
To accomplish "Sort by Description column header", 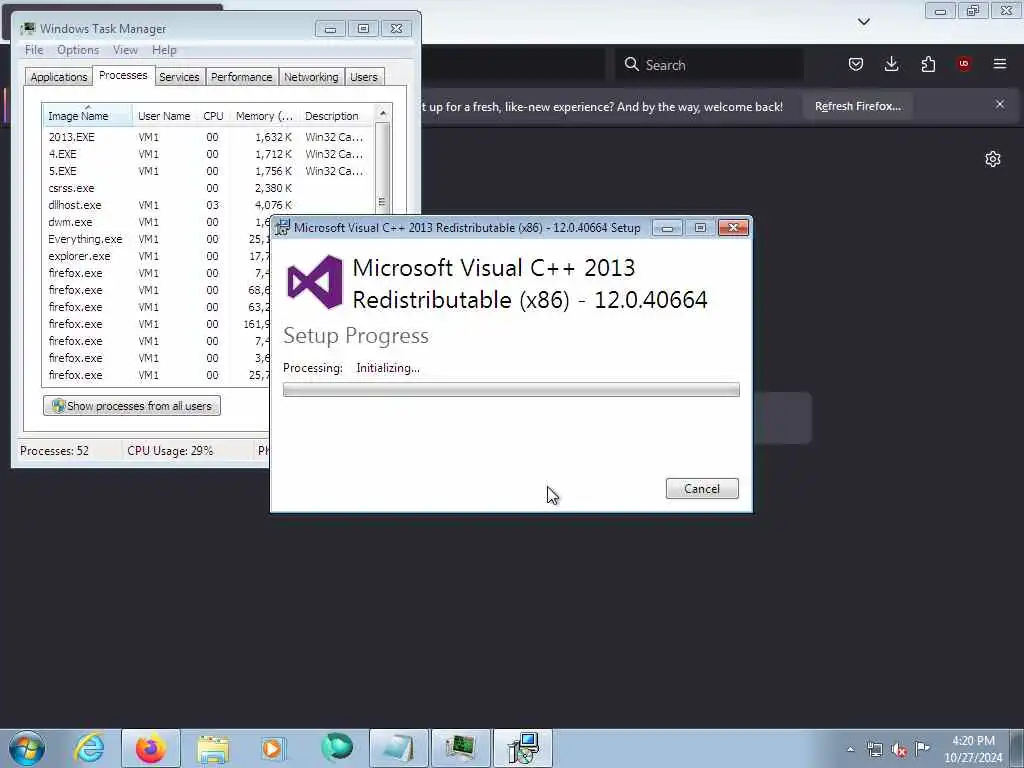I will pos(336,116).
